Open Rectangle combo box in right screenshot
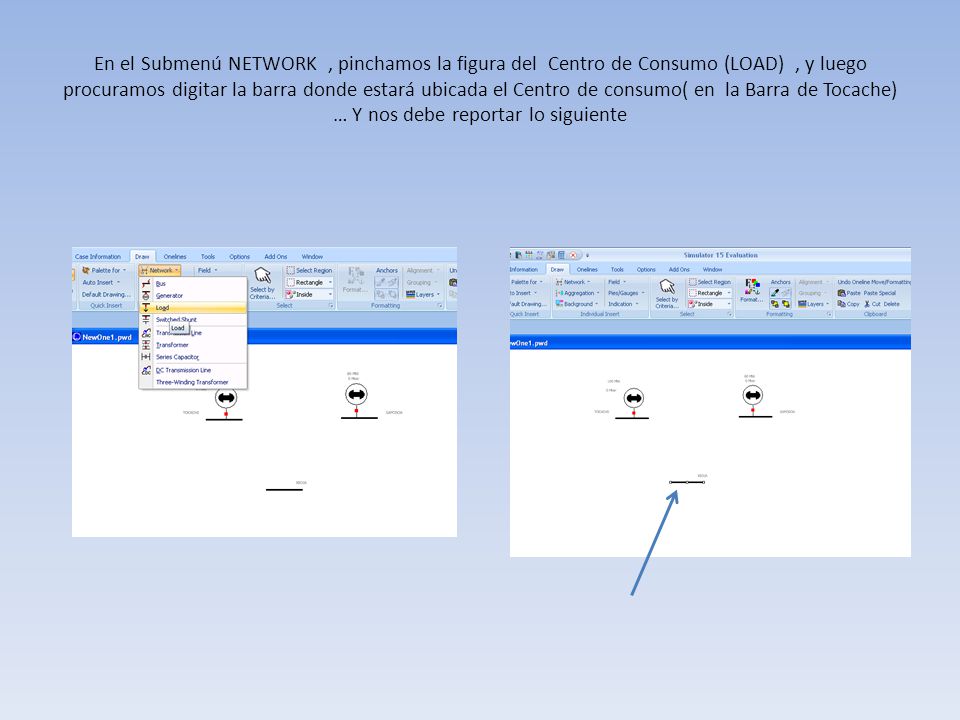Screen dimensions: 960x720 pos(710,293)
